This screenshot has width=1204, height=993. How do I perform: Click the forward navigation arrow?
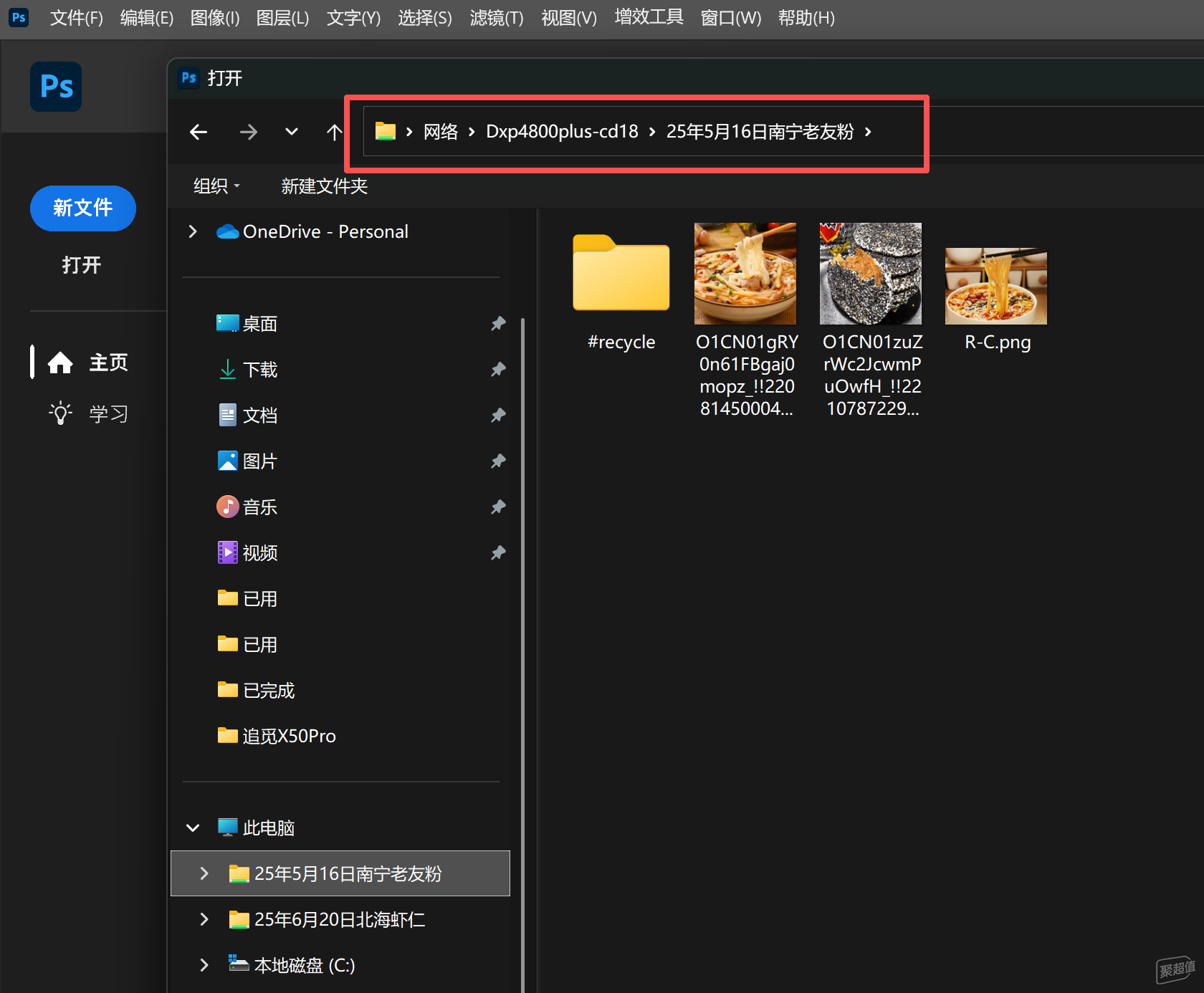coord(248,132)
